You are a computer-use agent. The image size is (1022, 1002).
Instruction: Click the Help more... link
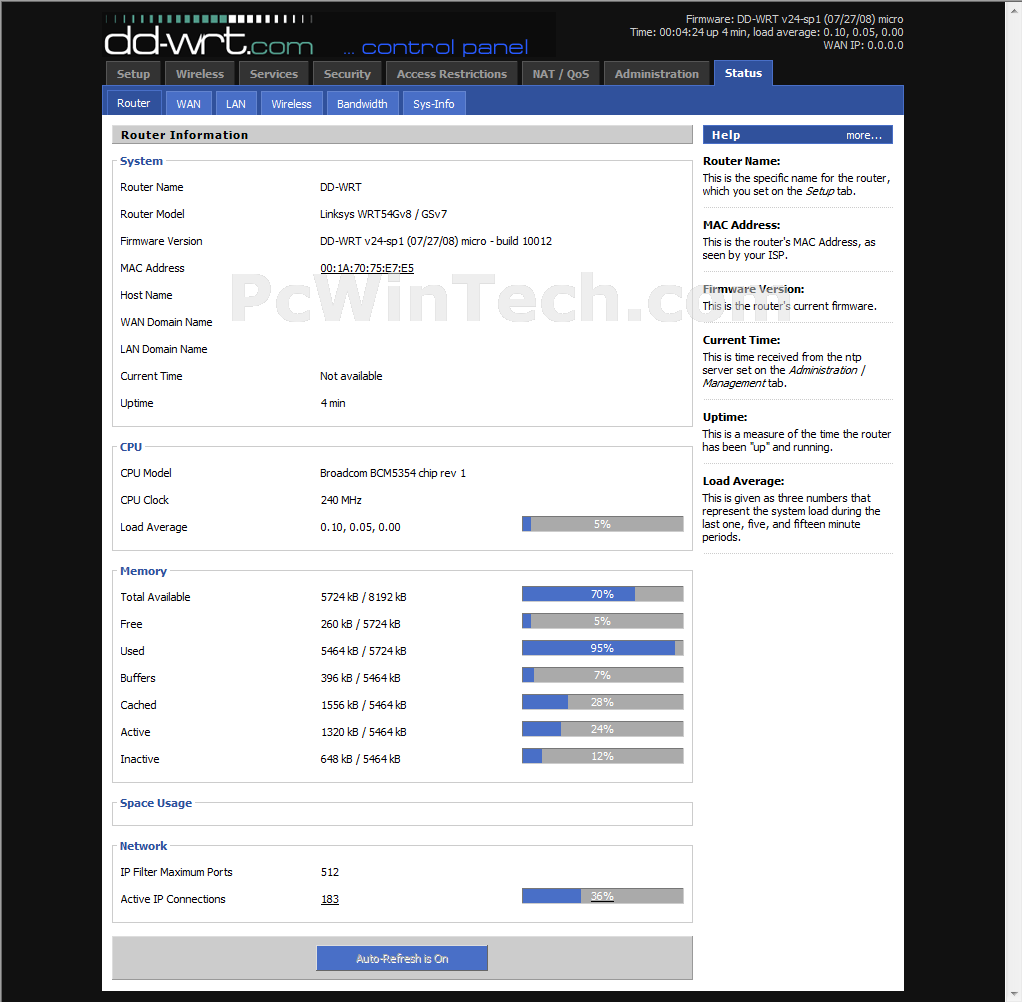tap(864, 135)
